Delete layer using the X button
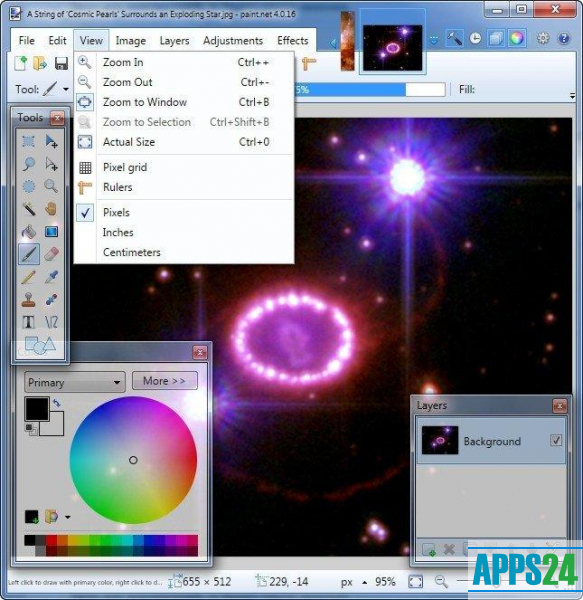 (x=449, y=550)
